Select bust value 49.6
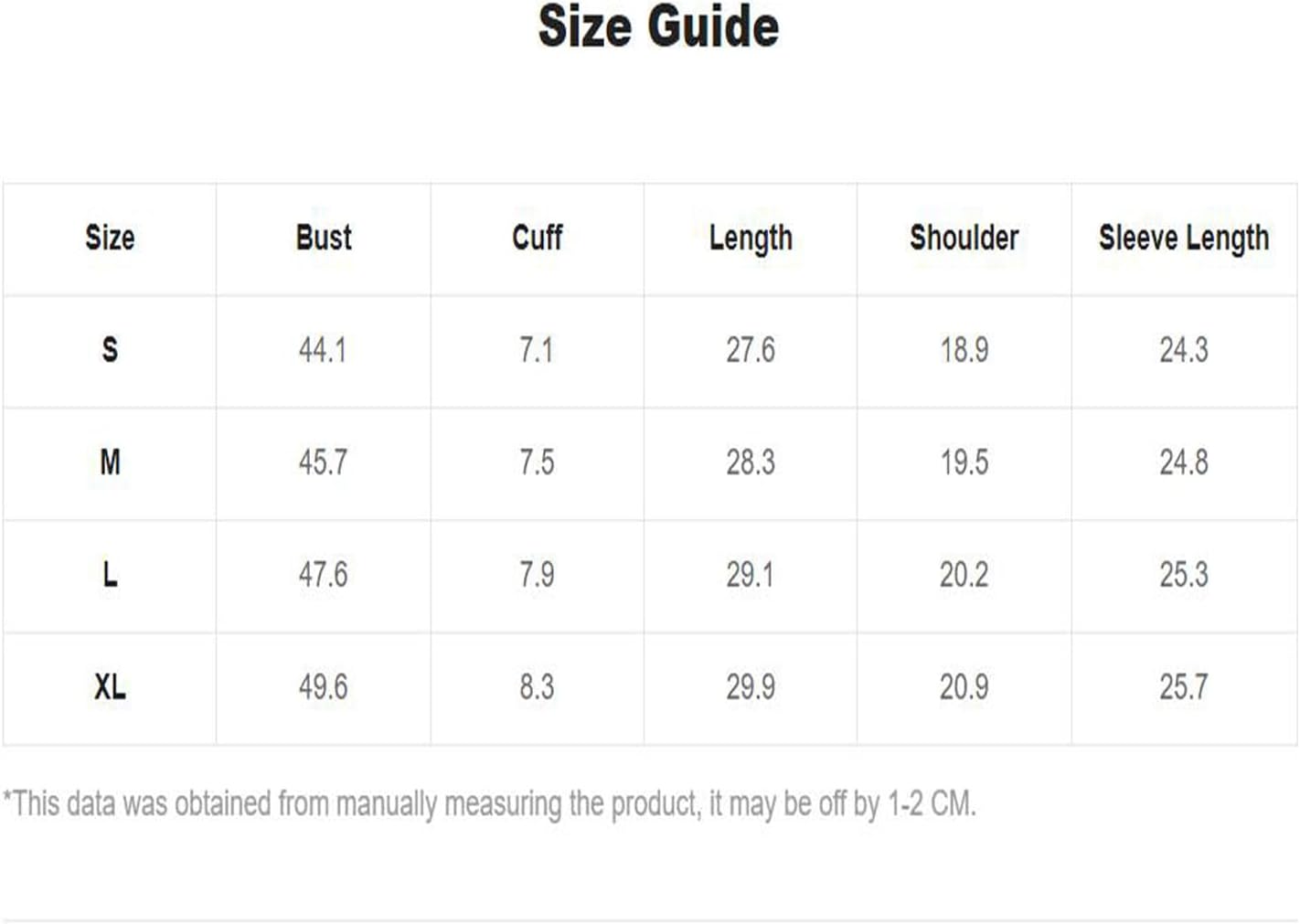The image size is (1300, 924). (323, 687)
